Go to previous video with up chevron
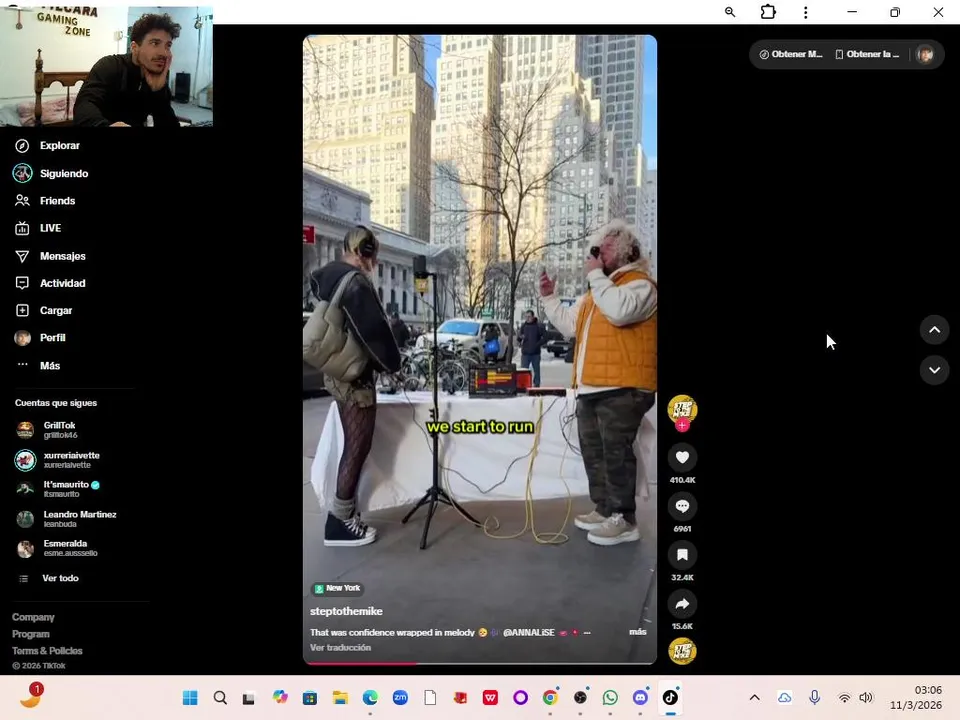 click(x=934, y=330)
